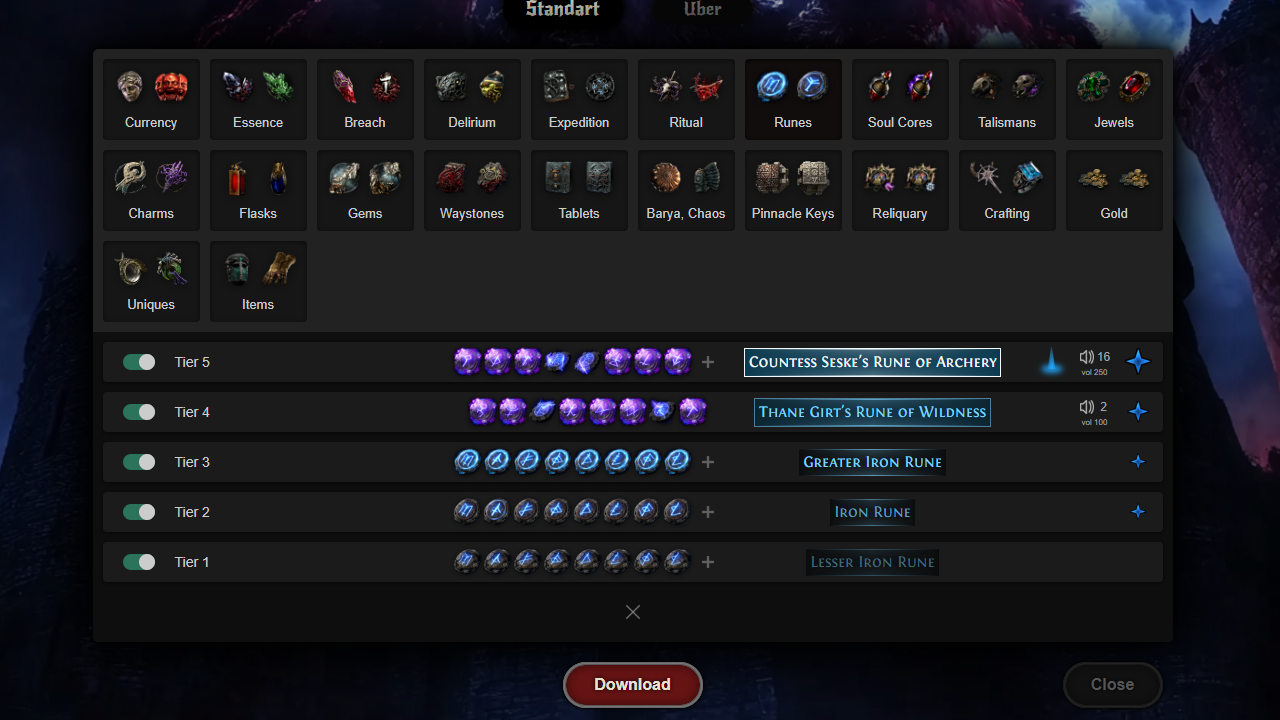Click the red Download button
1280x720 pixels.
(633, 685)
